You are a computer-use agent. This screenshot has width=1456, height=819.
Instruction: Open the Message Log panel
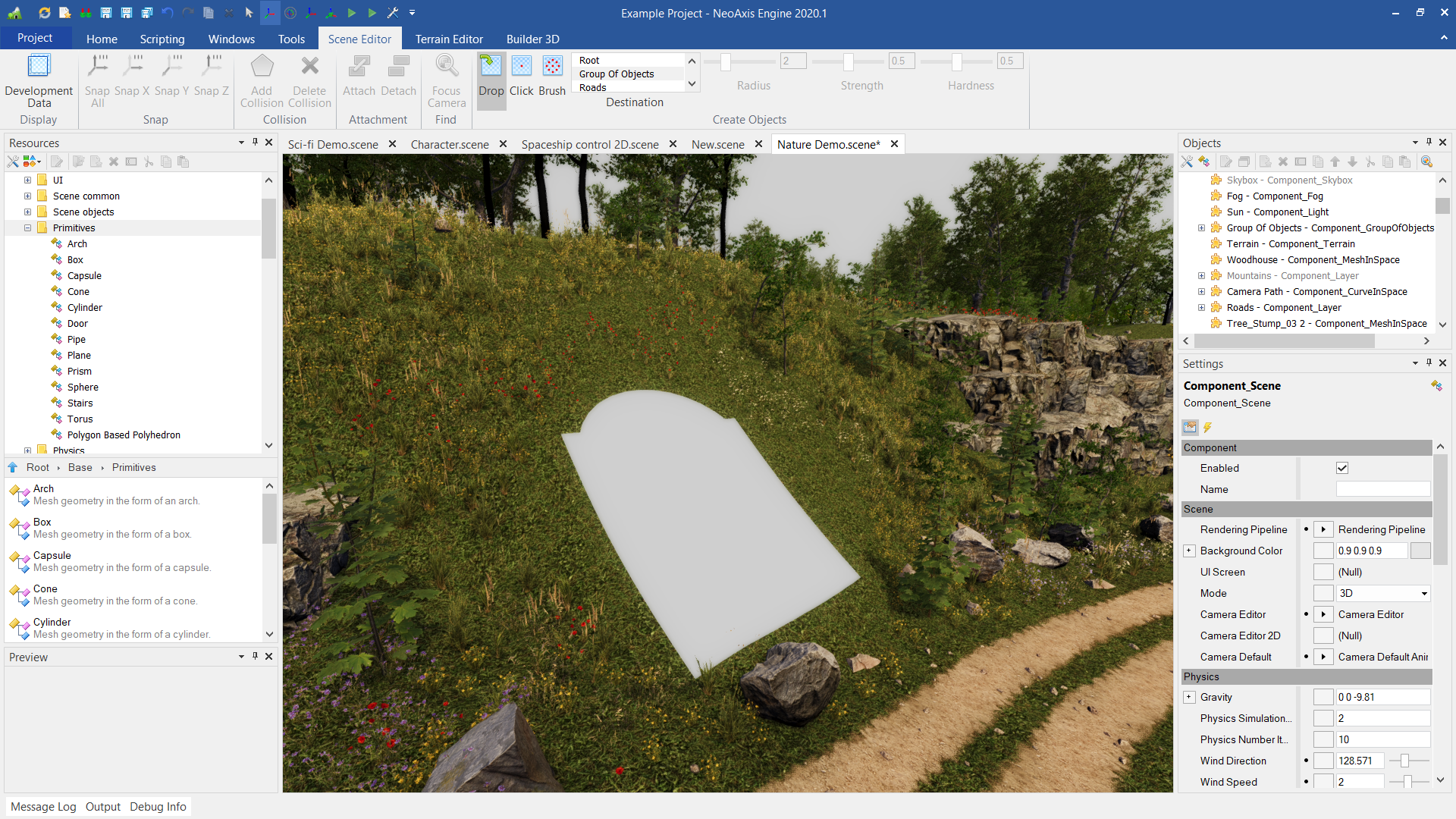pyautogui.click(x=43, y=806)
